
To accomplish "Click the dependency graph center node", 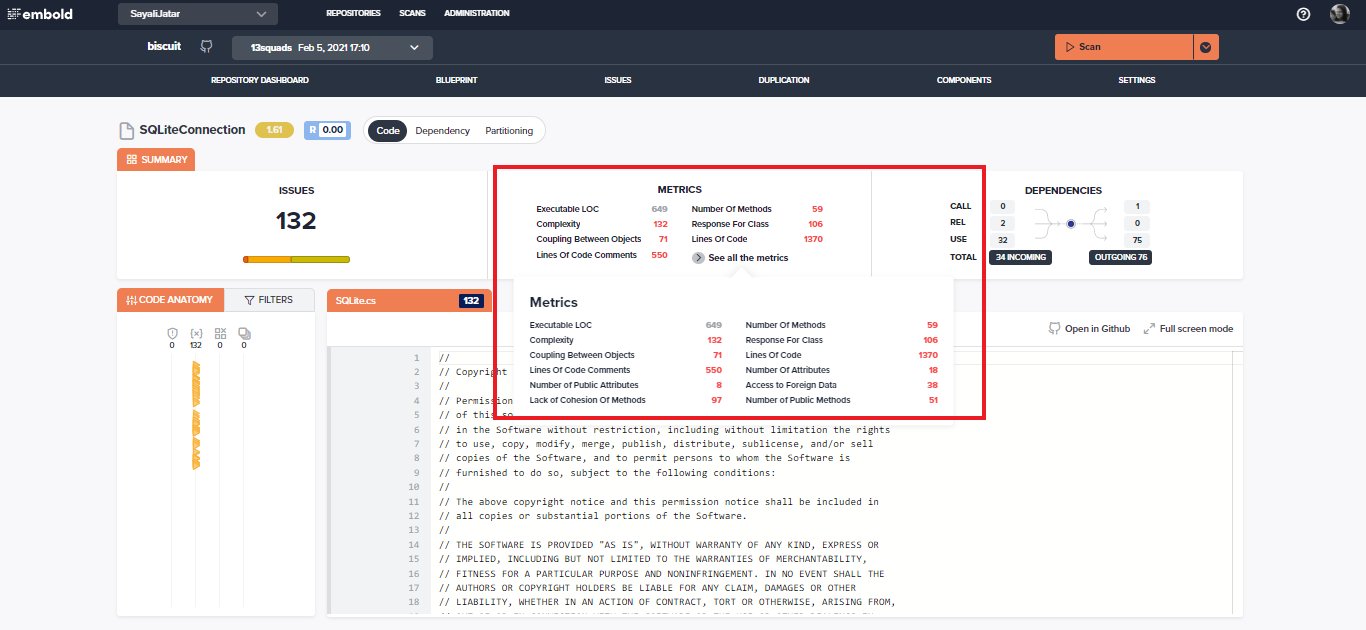I will pyautogui.click(x=1071, y=223).
